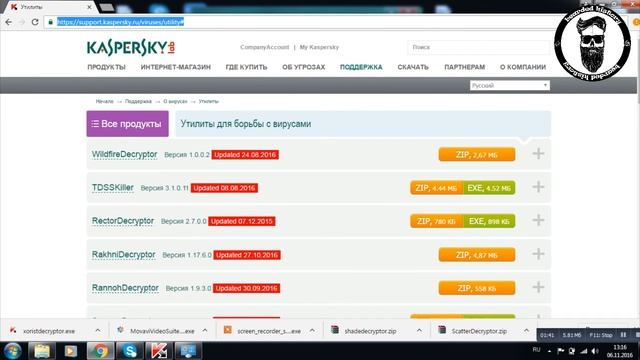This screenshot has height=360, width=640.
Task: Download RectorDecryptor ZIP file
Action: pyautogui.click(x=436, y=221)
